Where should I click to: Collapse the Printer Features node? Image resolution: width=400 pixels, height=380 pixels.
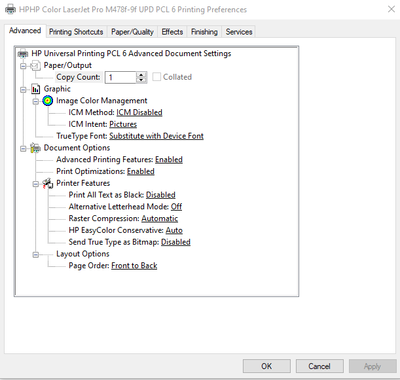pos(35,184)
